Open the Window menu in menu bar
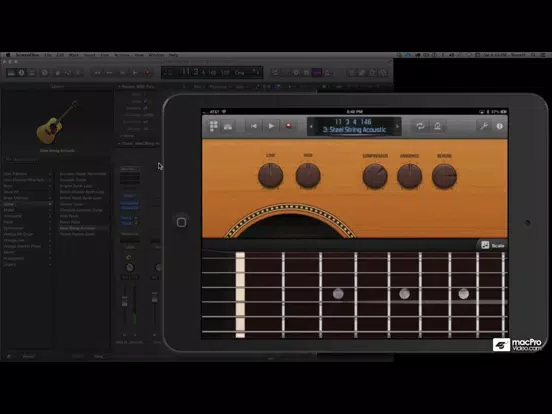Viewport: 552px width, 414px height. (x=156, y=55)
